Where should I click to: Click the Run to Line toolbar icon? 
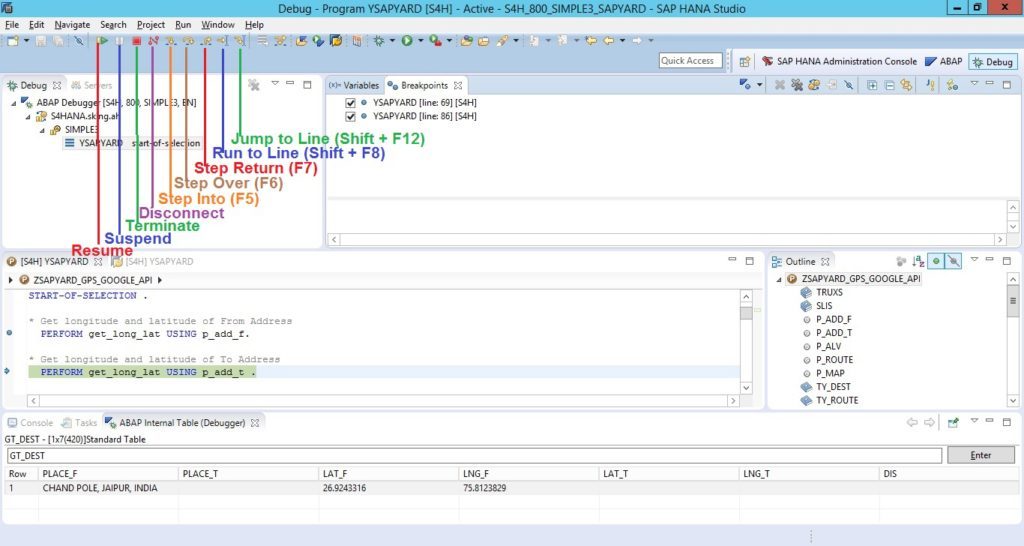223,41
